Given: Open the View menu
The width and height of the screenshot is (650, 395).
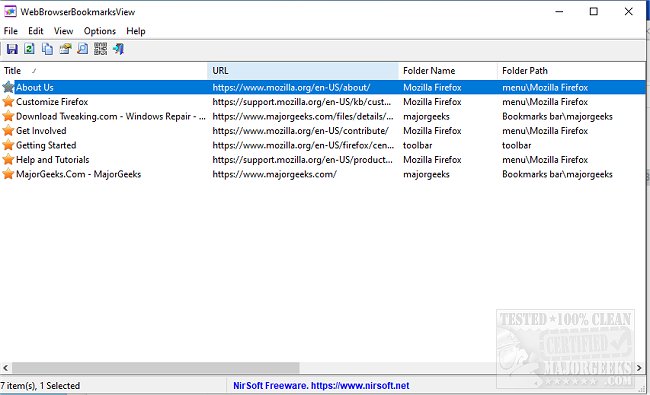Looking at the screenshot, I should pyautogui.click(x=63, y=31).
